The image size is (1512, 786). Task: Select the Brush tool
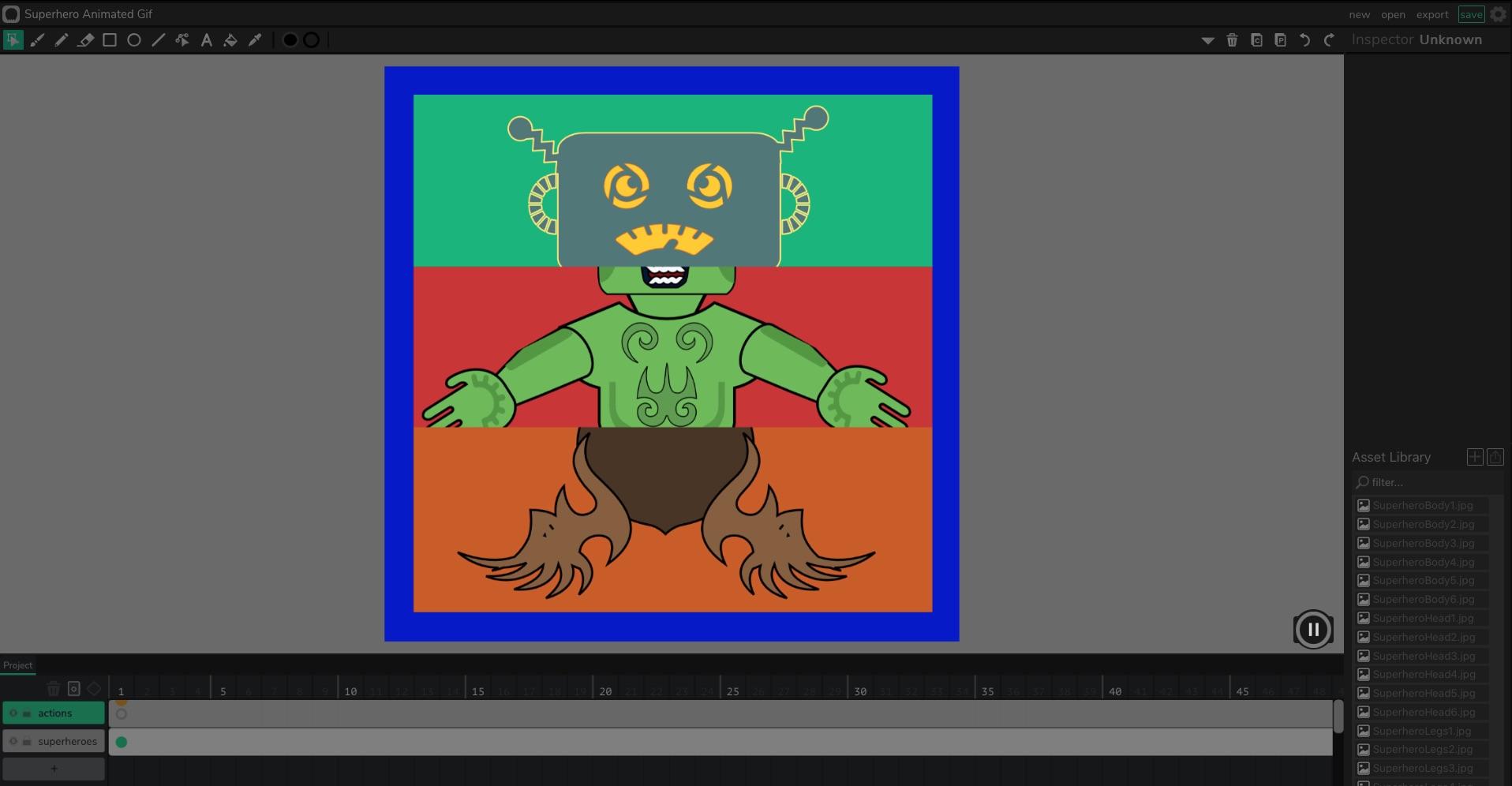tap(37, 39)
